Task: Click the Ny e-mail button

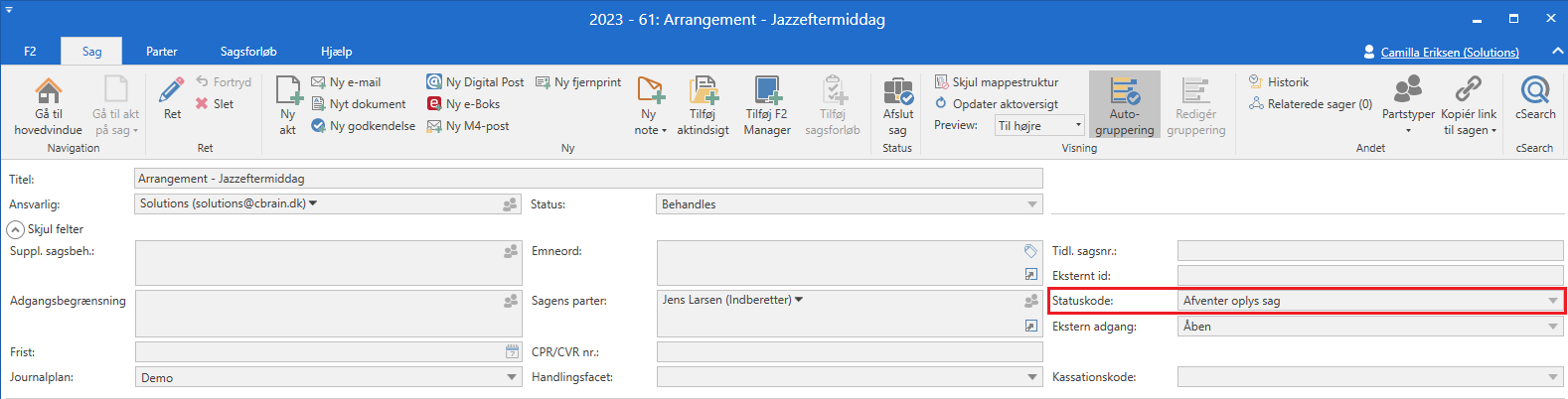Action: tap(346, 82)
